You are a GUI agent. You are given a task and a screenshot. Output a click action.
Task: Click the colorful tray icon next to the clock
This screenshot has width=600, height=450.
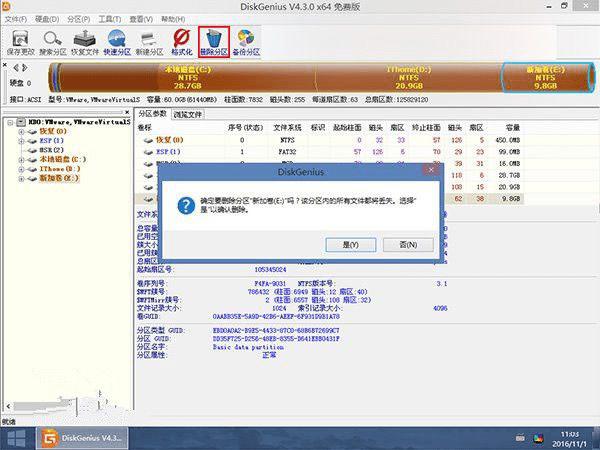click(x=538, y=438)
